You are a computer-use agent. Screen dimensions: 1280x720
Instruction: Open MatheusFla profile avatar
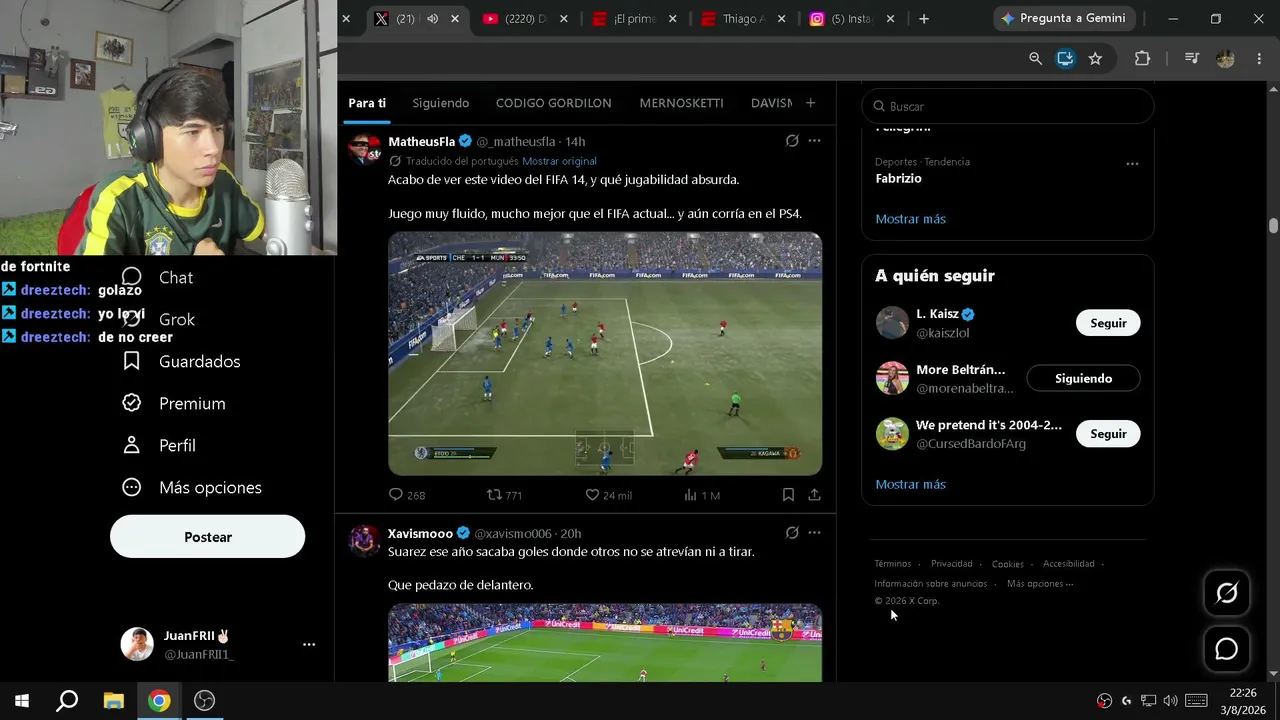(x=364, y=147)
